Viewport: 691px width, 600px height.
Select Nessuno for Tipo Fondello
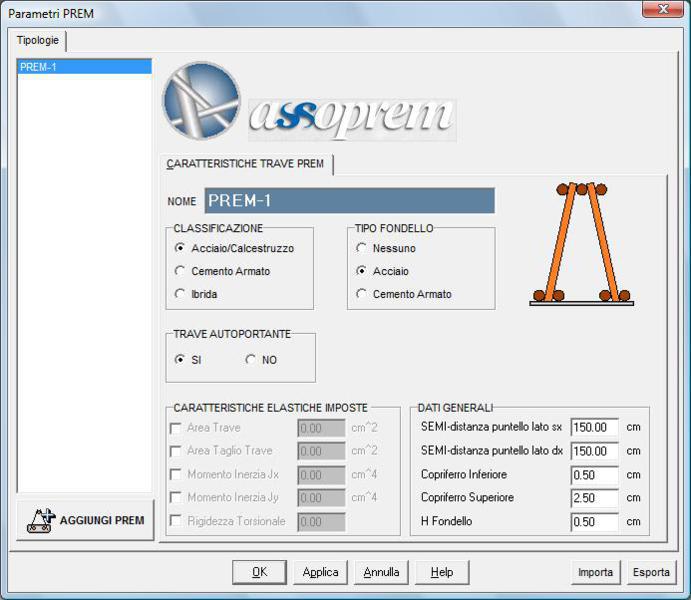click(x=361, y=248)
